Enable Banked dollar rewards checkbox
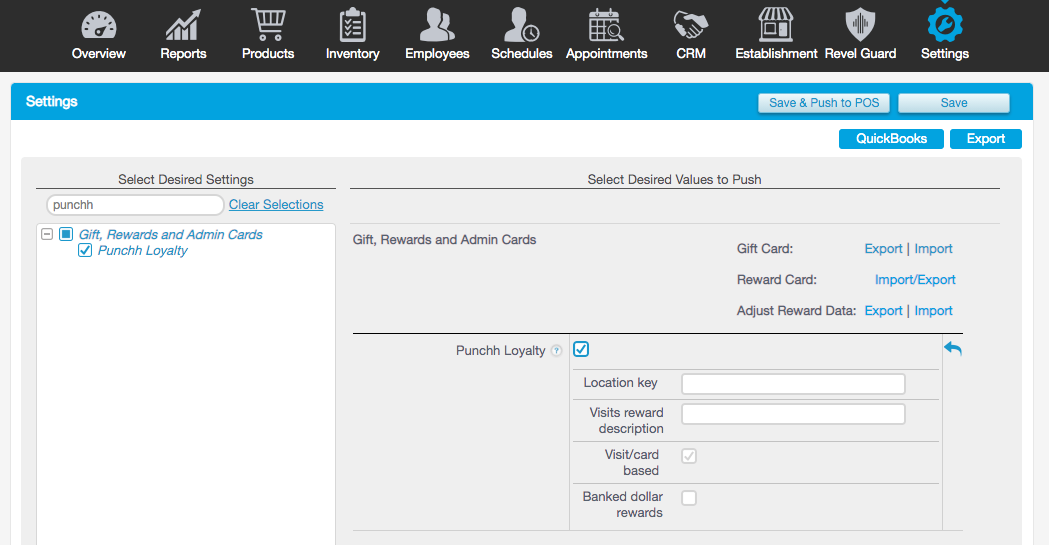 coord(689,498)
